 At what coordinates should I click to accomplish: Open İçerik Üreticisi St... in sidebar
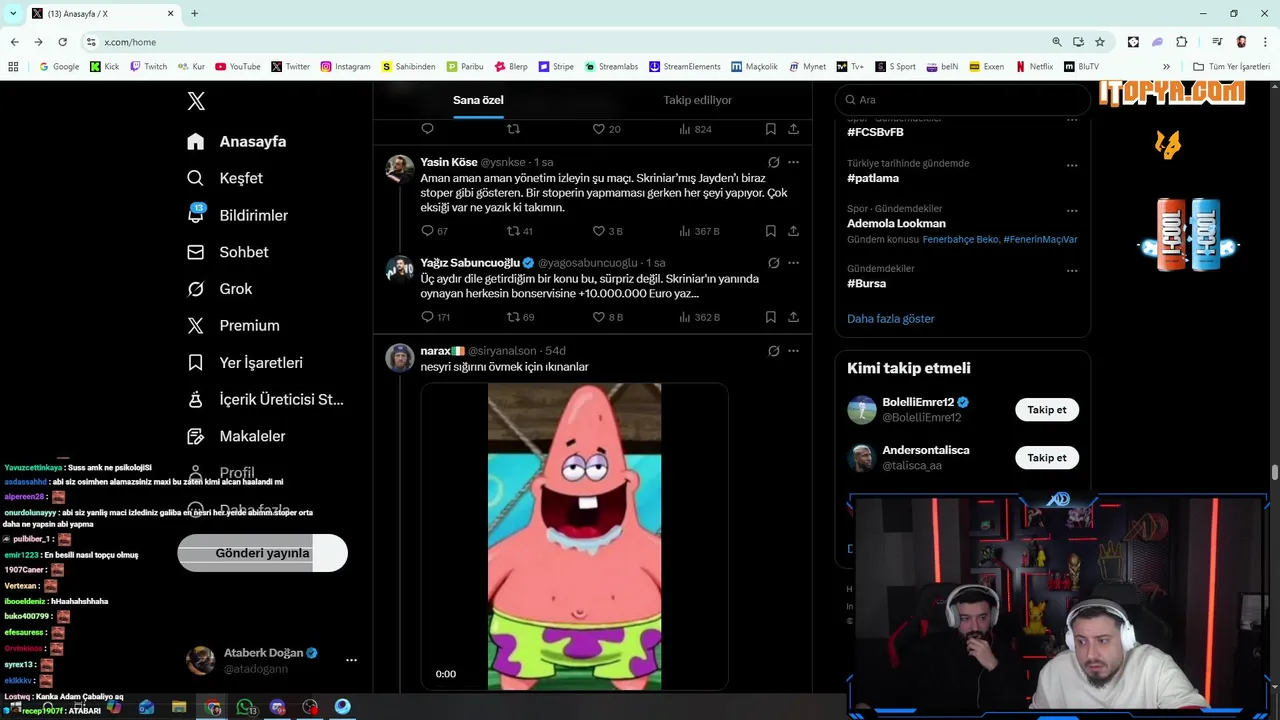[x=266, y=399]
